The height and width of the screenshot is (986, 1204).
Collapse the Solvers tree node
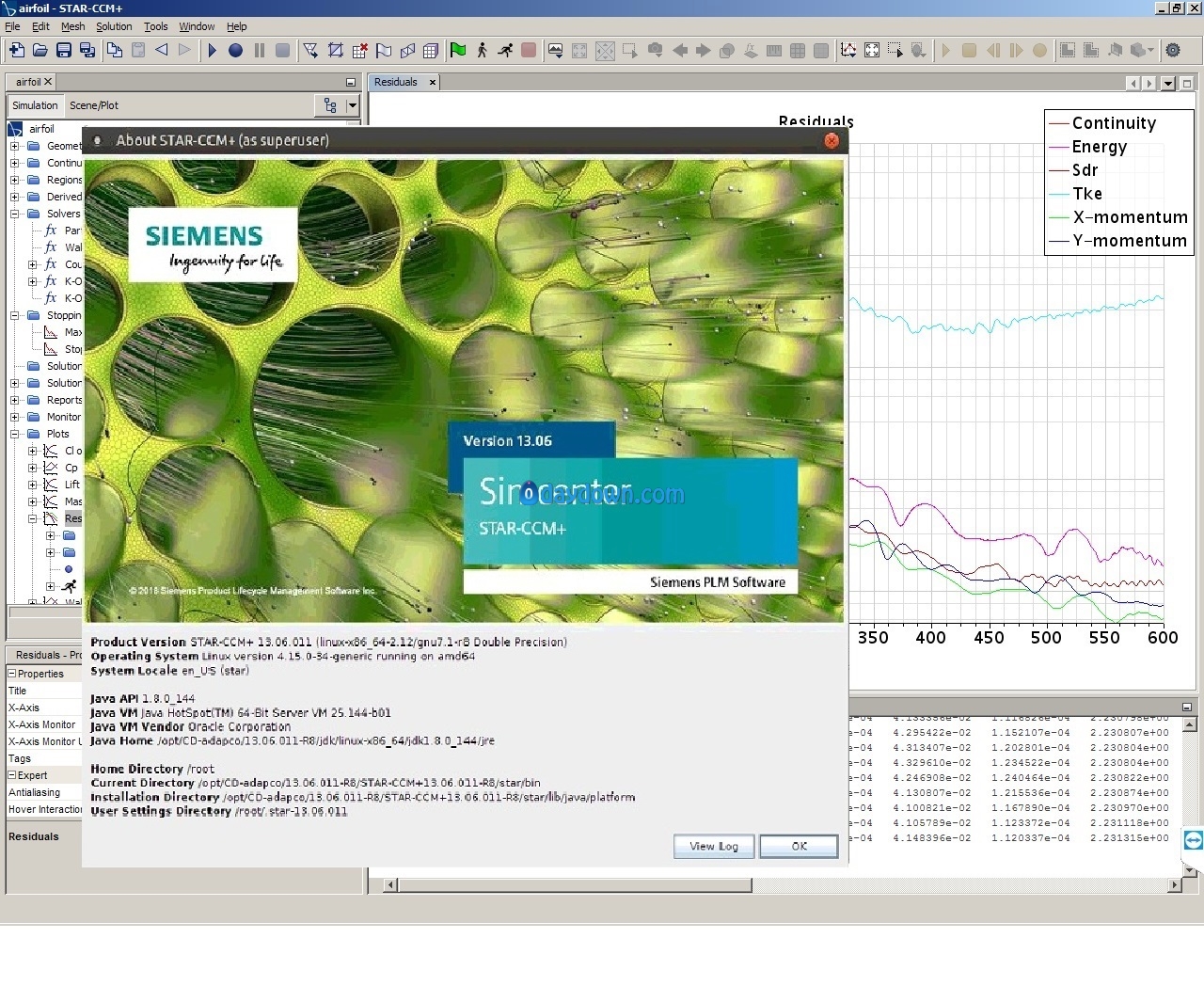point(14,214)
